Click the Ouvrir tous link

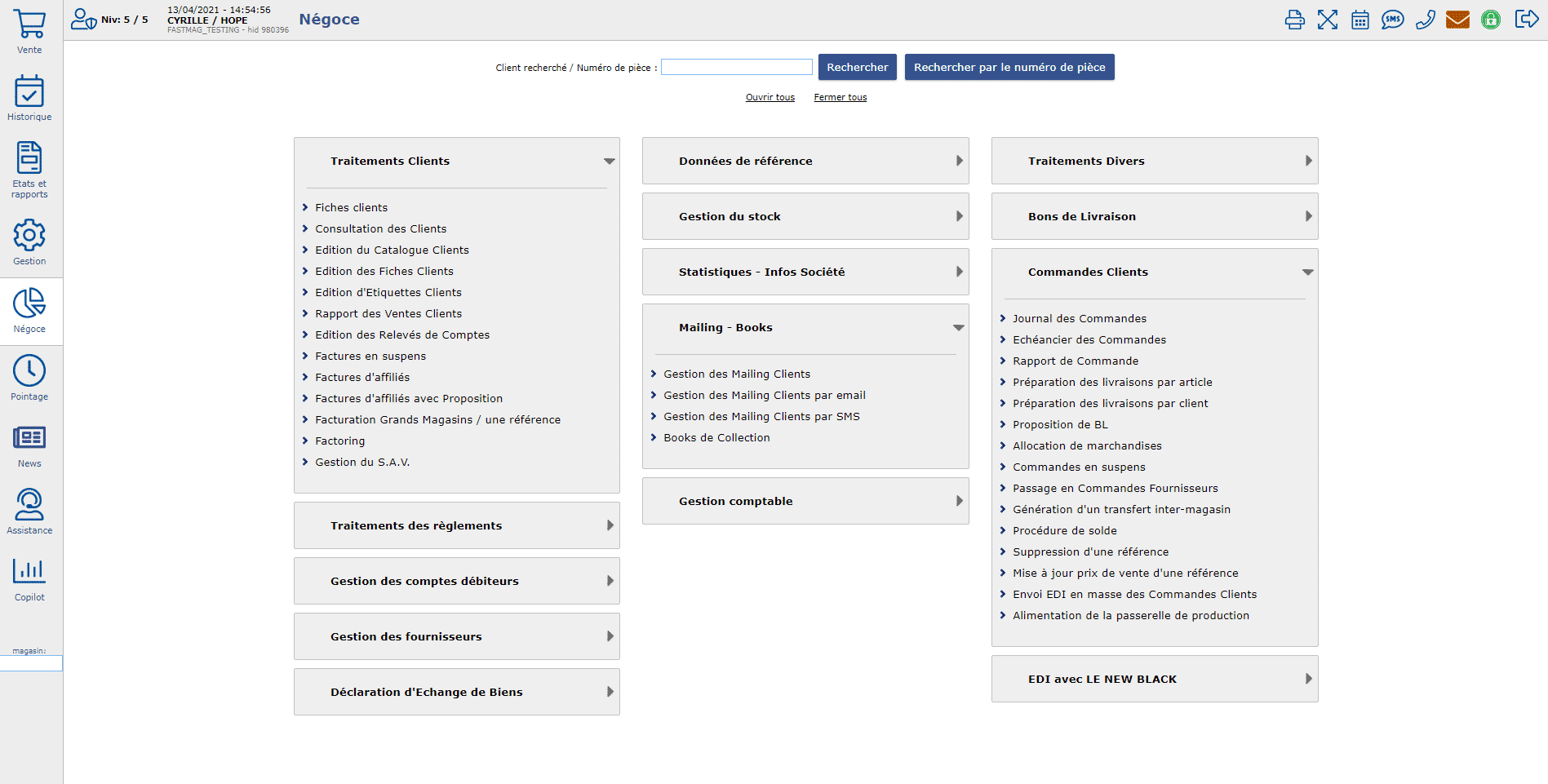point(770,97)
